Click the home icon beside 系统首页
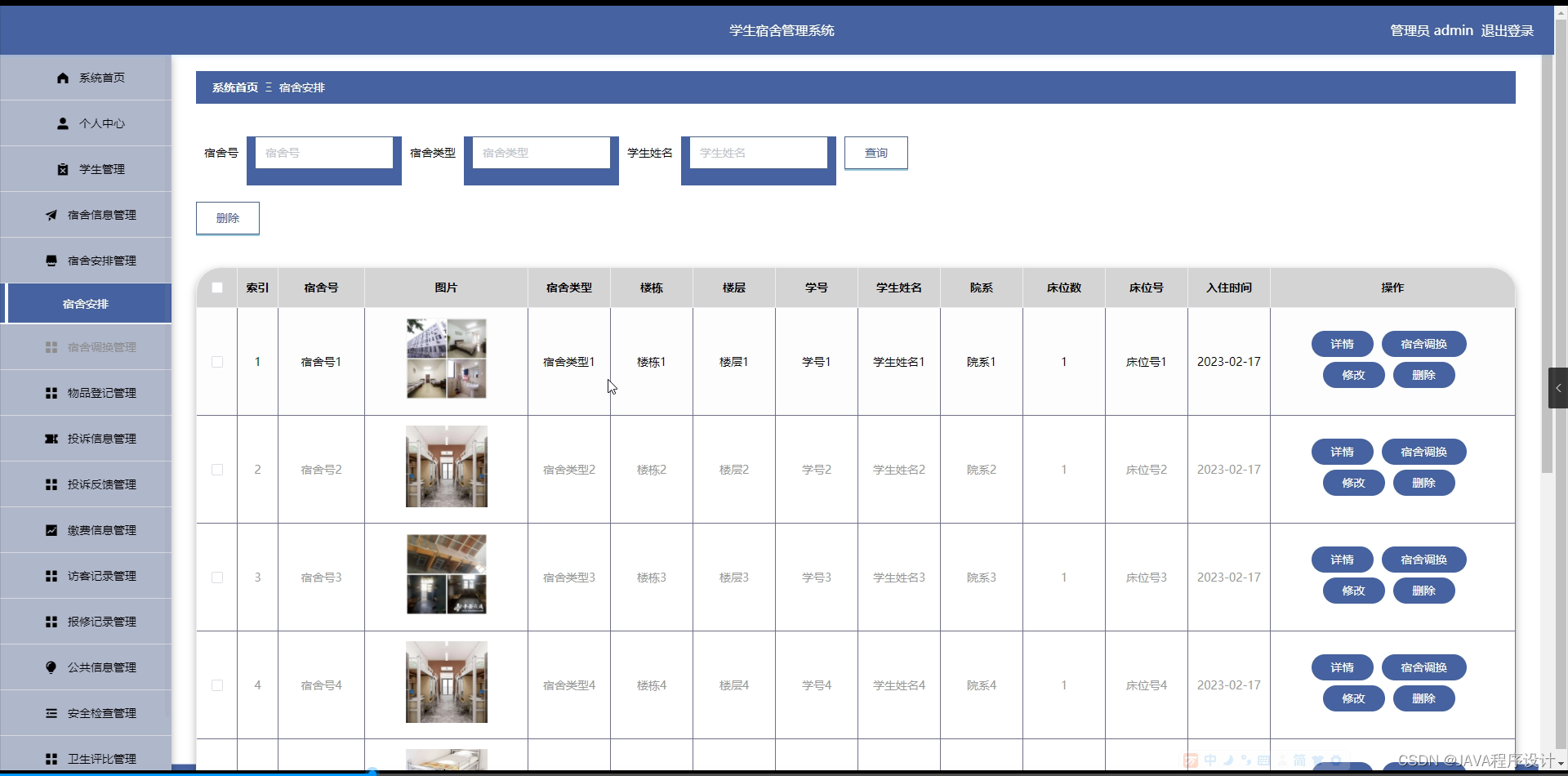1568x776 pixels. pyautogui.click(x=63, y=78)
